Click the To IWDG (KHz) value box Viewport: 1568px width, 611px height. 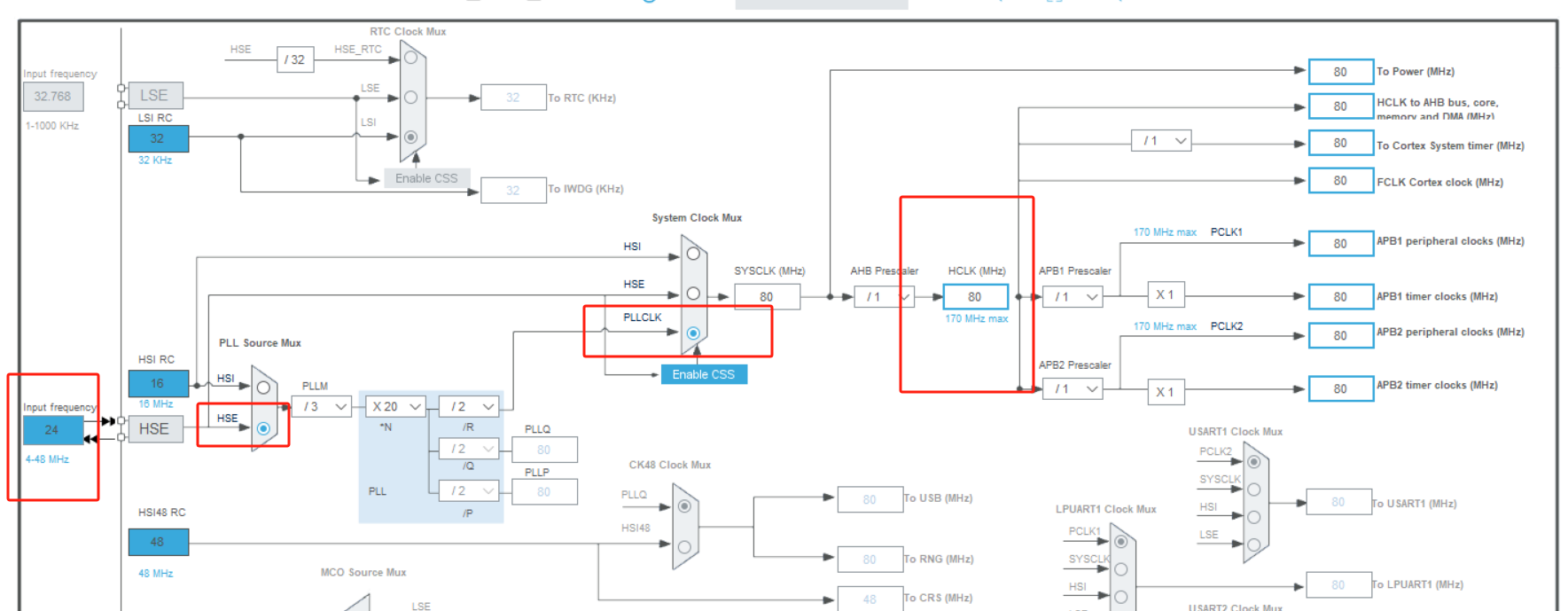pos(513,191)
